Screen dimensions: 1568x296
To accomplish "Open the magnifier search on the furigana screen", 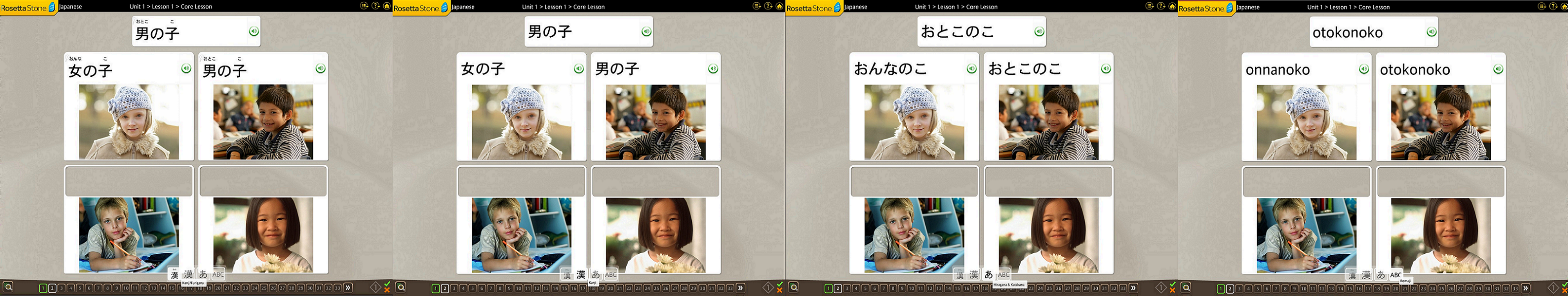I will point(8,287).
